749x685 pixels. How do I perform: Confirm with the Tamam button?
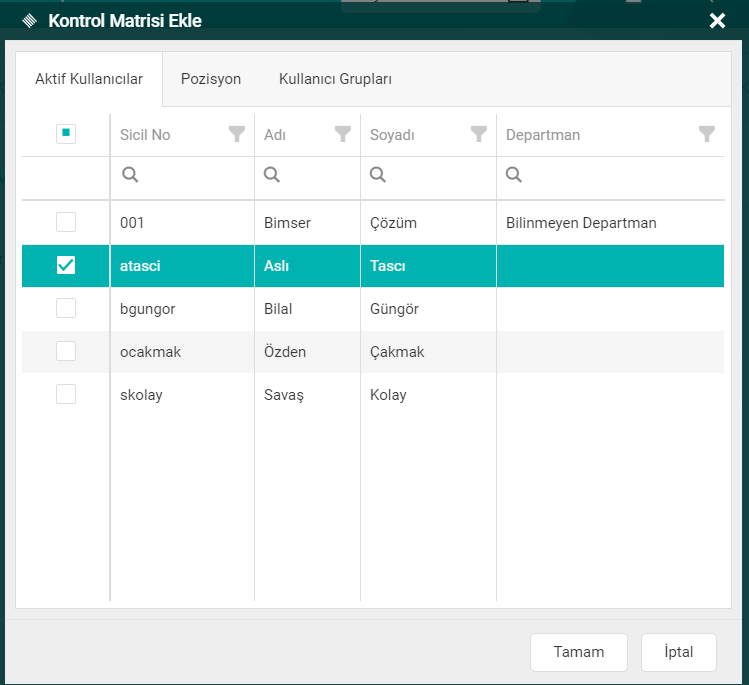(579, 652)
